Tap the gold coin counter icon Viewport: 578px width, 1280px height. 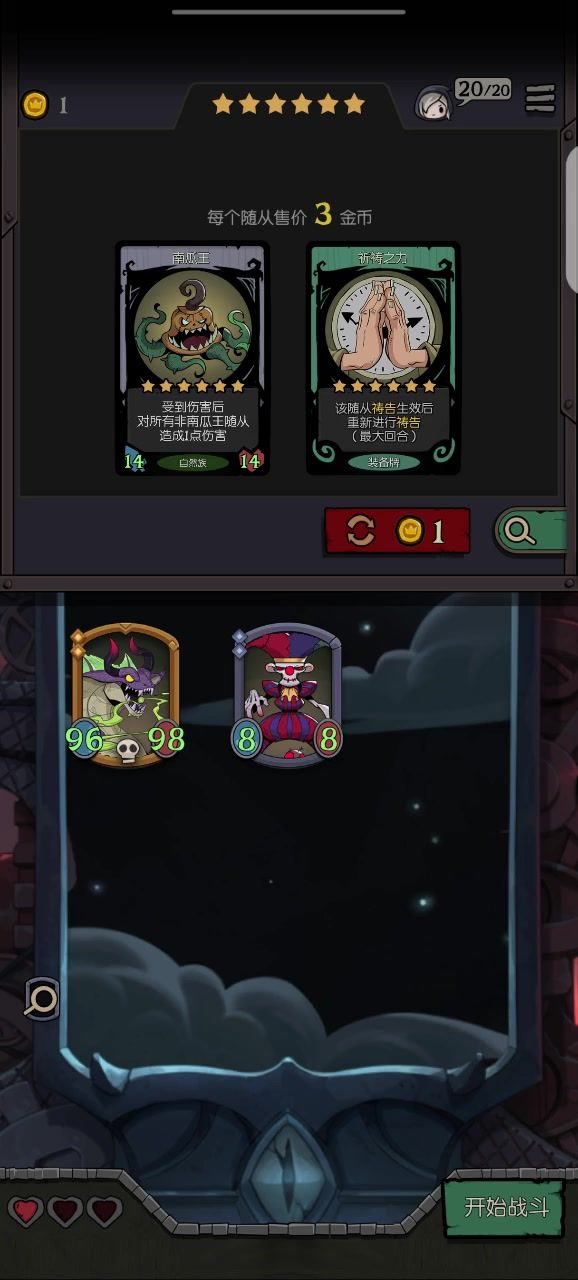point(35,105)
